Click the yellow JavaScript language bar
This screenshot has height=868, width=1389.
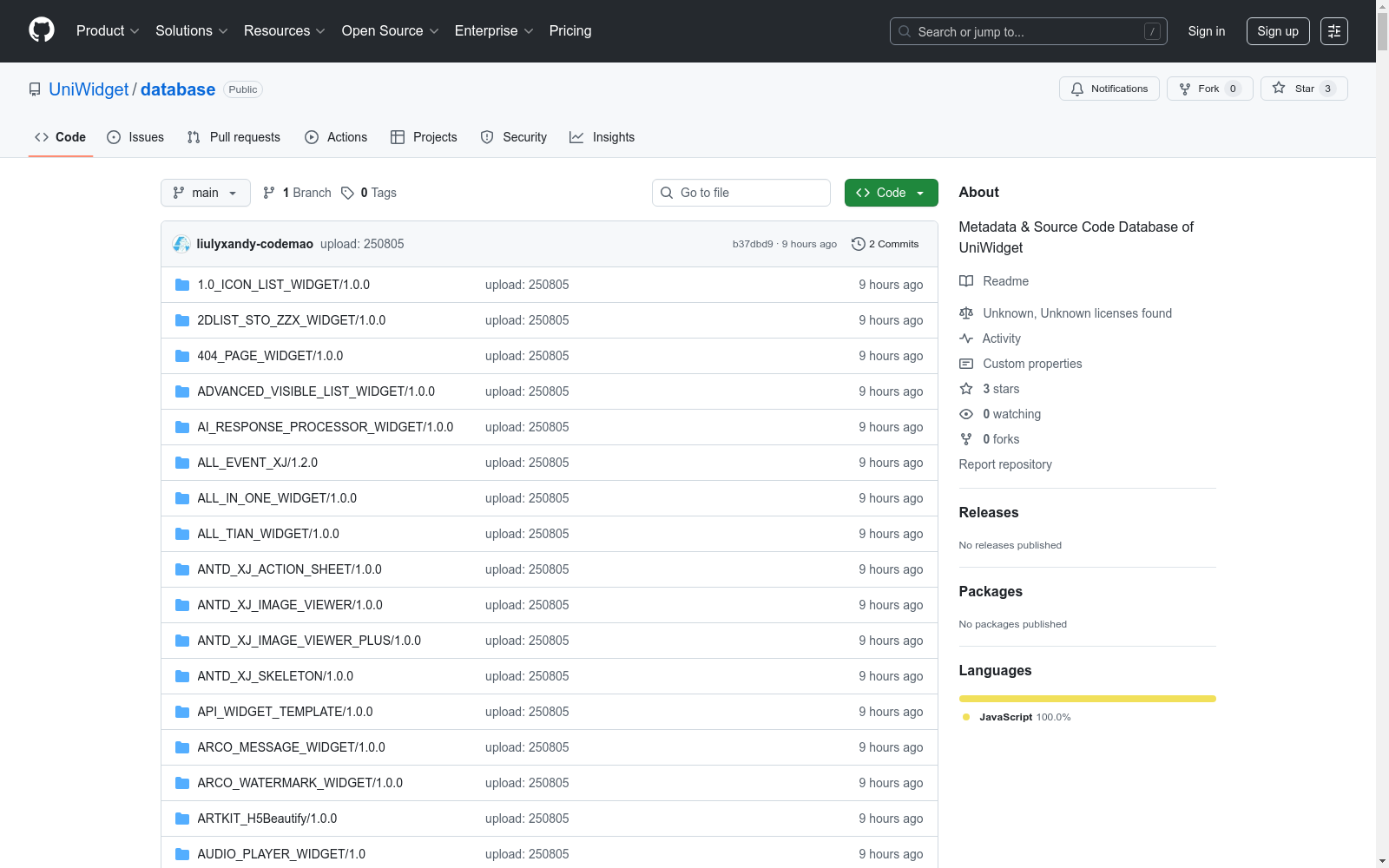click(1088, 699)
